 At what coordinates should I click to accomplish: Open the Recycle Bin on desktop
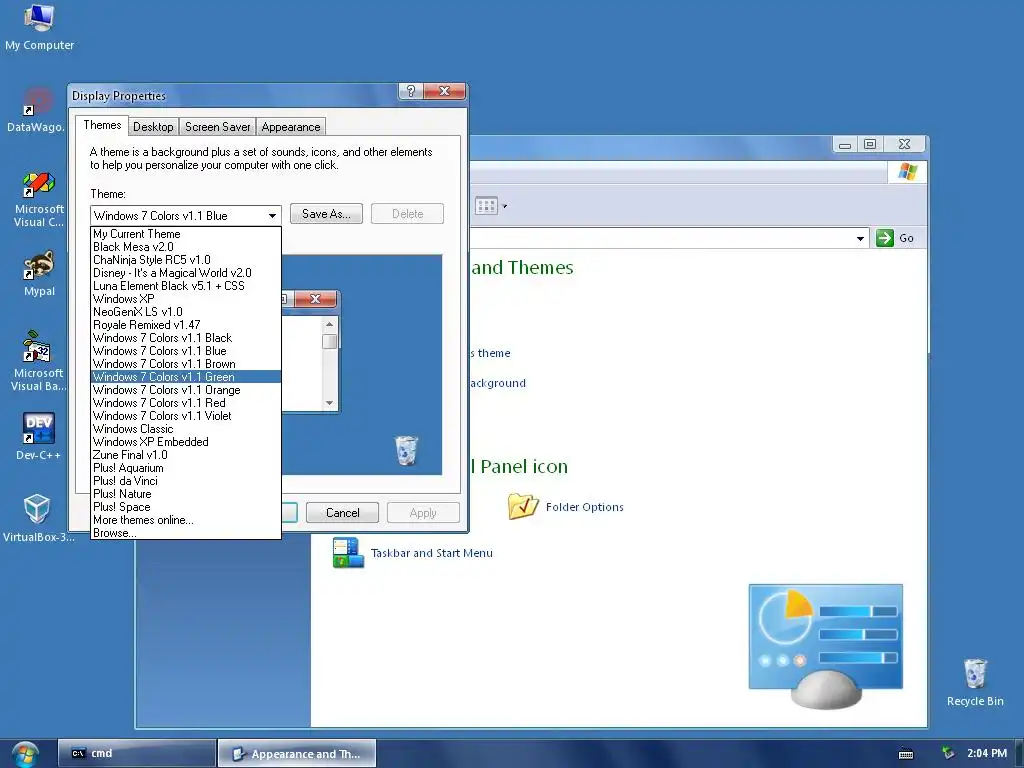point(975,682)
